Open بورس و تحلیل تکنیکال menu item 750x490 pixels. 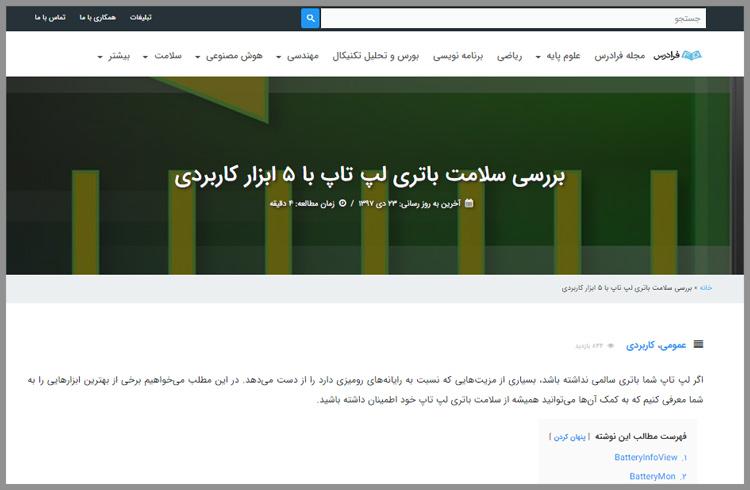[x=375, y=56]
